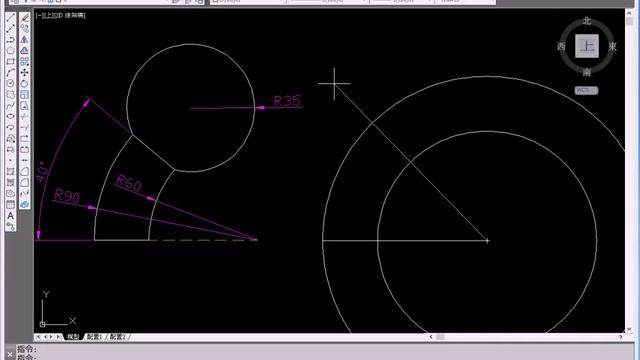Open the viewport controls label menu
The width and height of the screenshot is (640, 360).
[x=60, y=16]
